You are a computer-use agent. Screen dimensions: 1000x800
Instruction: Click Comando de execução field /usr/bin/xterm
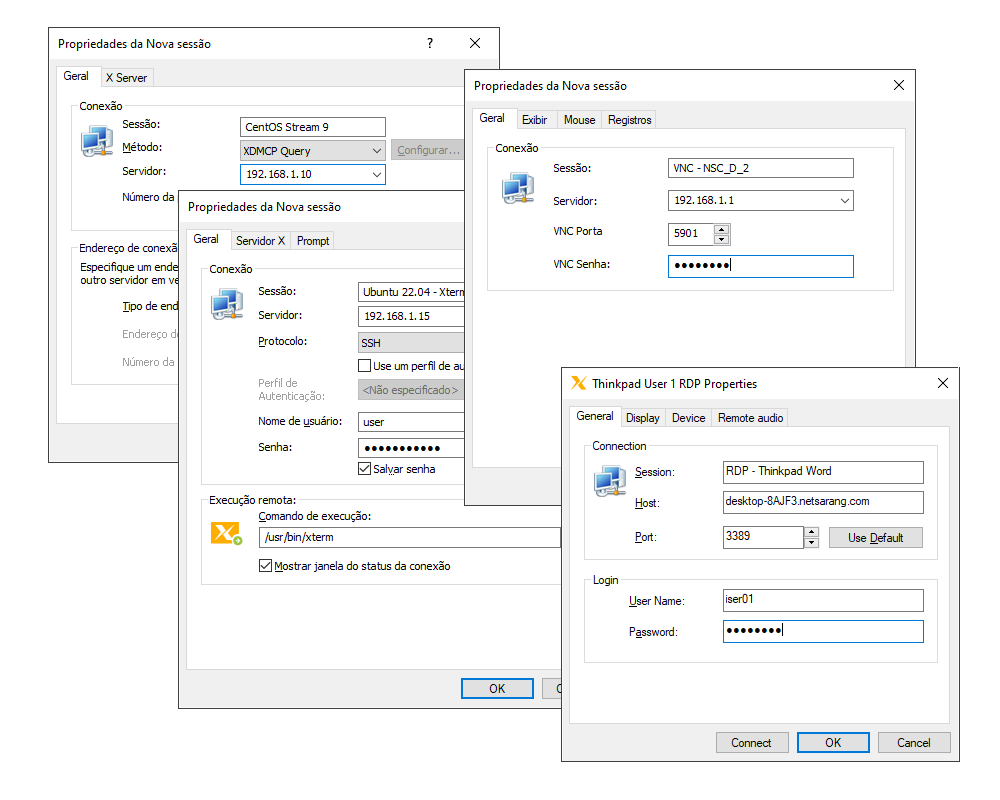(x=409, y=537)
